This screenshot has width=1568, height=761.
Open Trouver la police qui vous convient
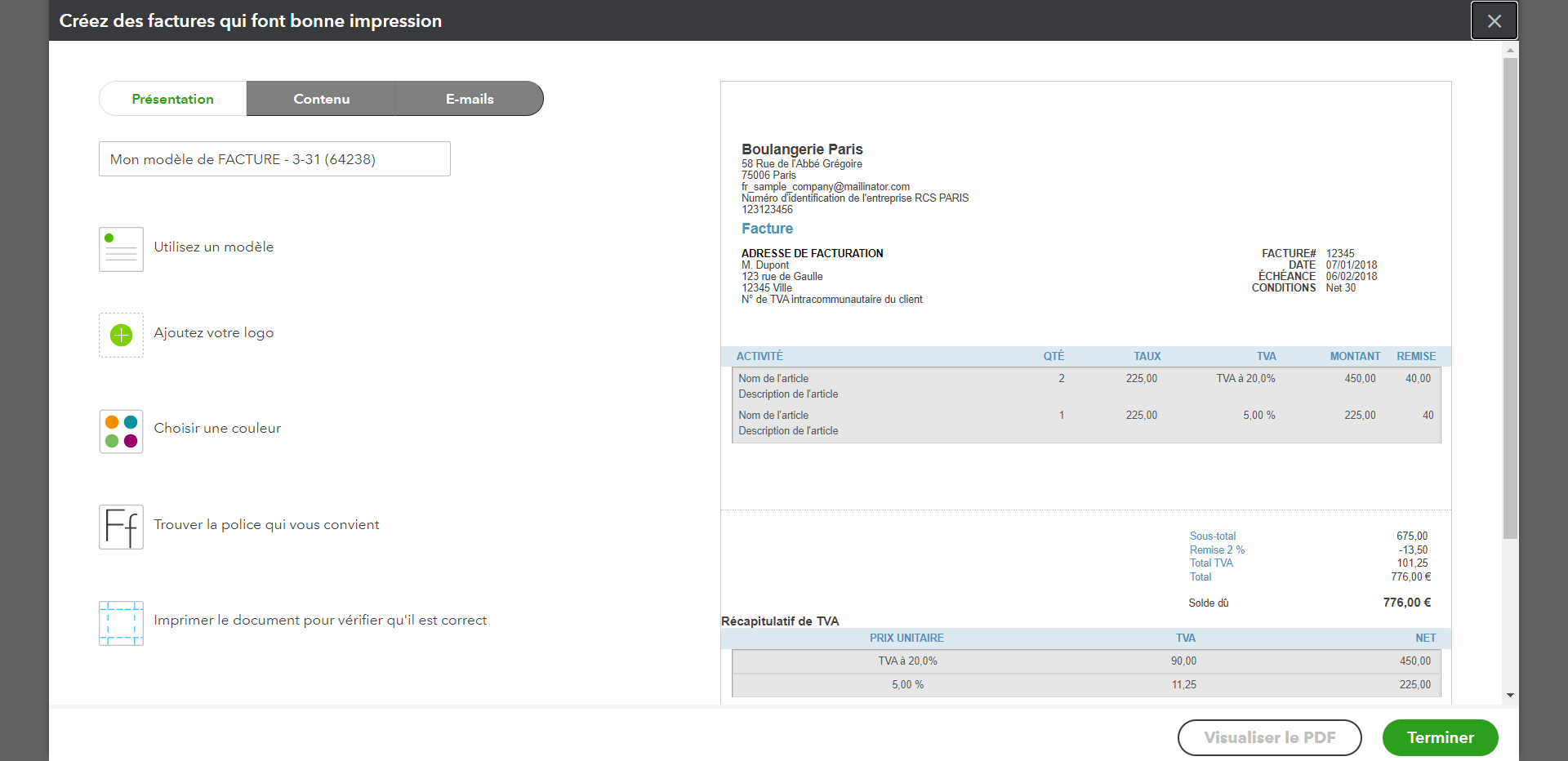(x=266, y=524)
